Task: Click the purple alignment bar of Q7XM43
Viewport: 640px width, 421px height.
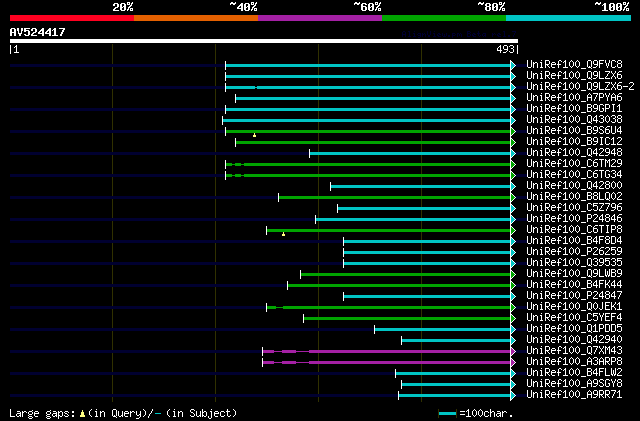Action: pos(387,352)
